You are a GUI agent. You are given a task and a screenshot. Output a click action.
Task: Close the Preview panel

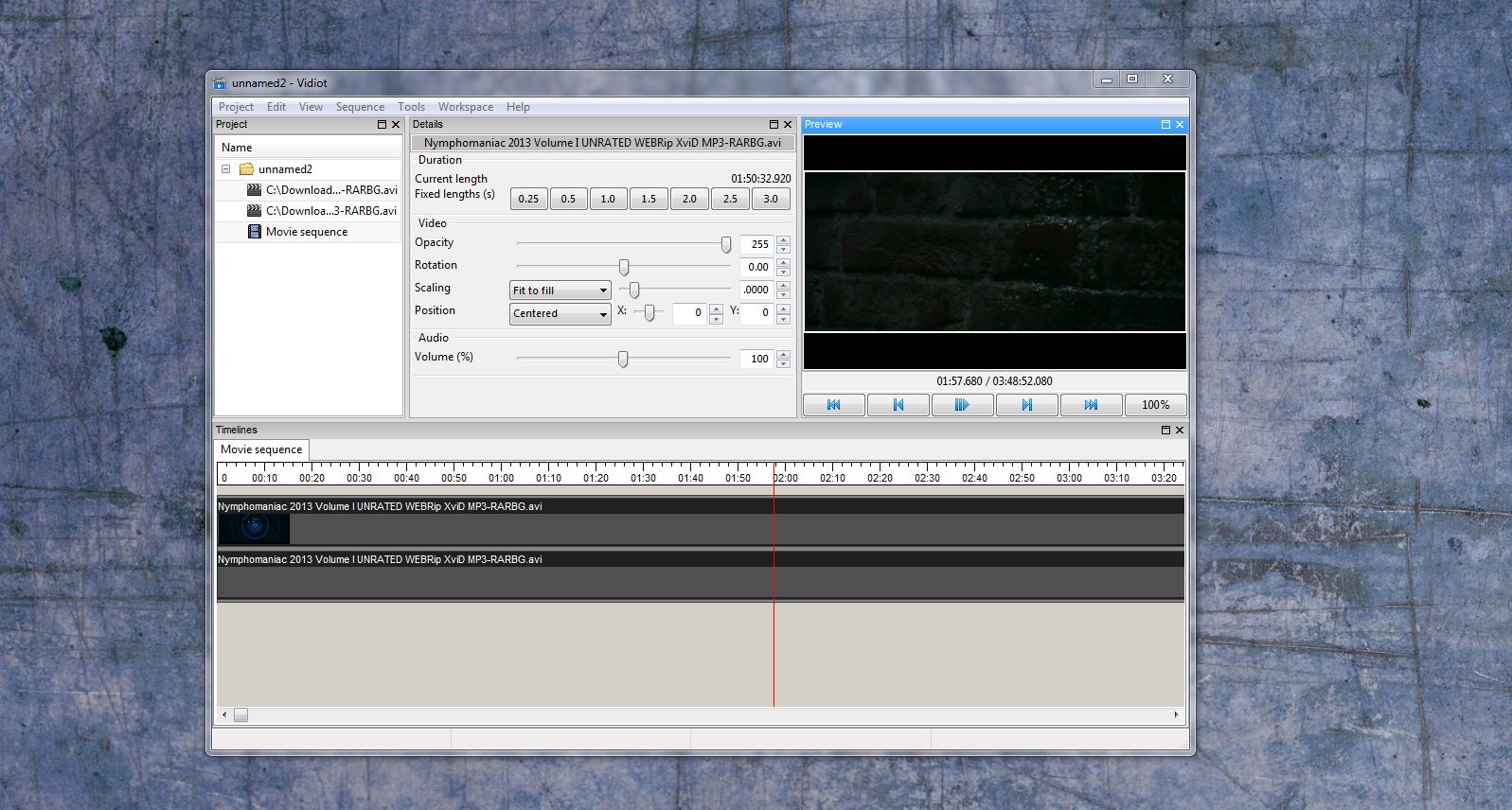(x=1180, y=125)
